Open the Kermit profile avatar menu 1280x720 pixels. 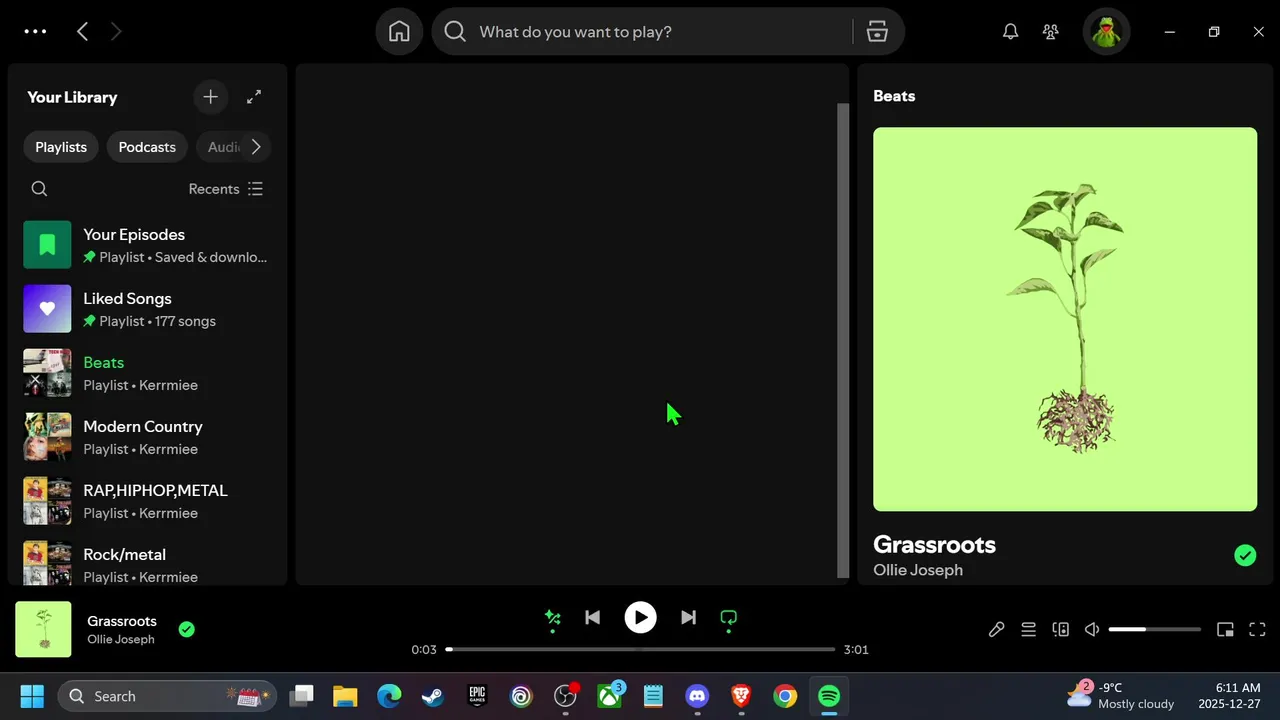1106,32
